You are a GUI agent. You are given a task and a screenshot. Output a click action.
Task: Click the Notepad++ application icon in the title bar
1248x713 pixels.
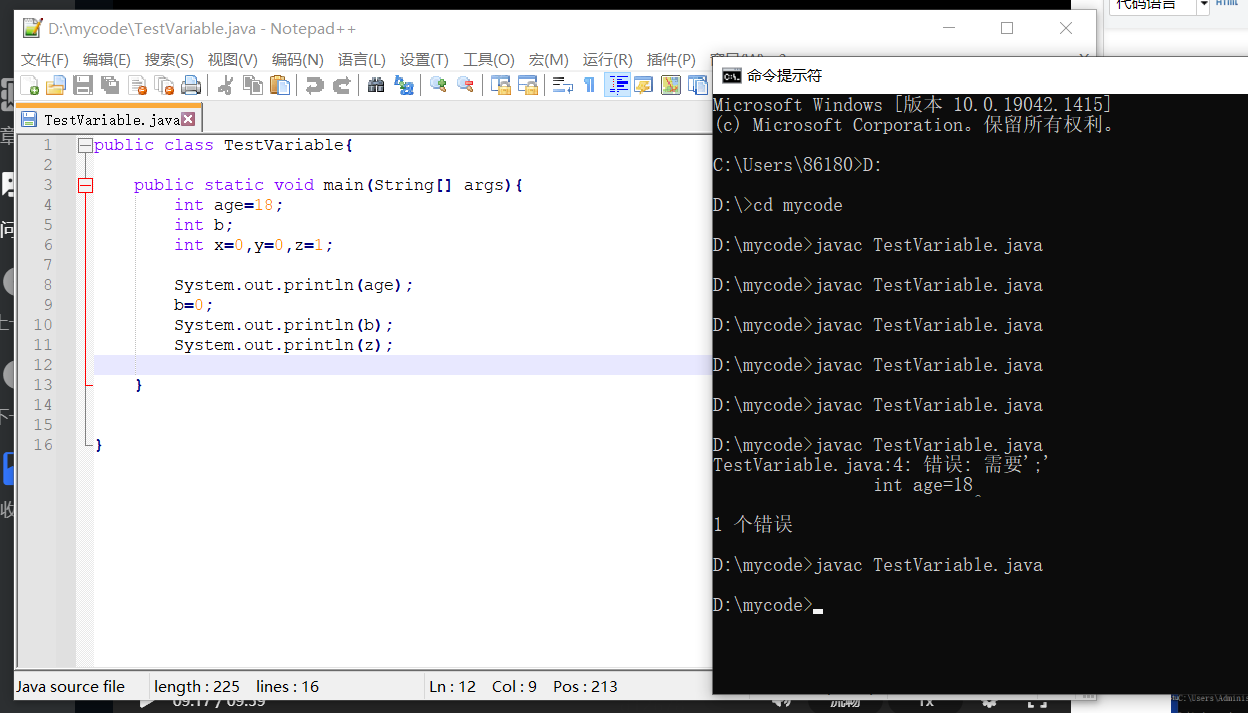(x=33, y=28)
